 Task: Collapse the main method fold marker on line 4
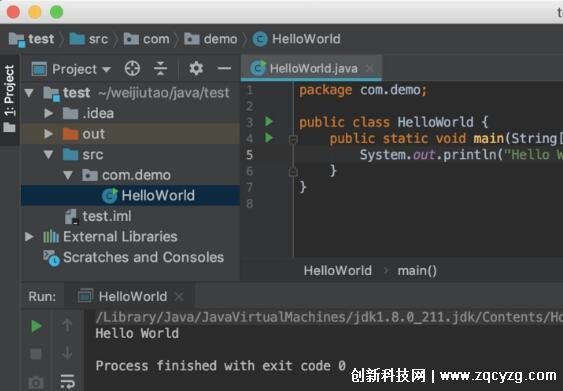click(x=293, y=139)
